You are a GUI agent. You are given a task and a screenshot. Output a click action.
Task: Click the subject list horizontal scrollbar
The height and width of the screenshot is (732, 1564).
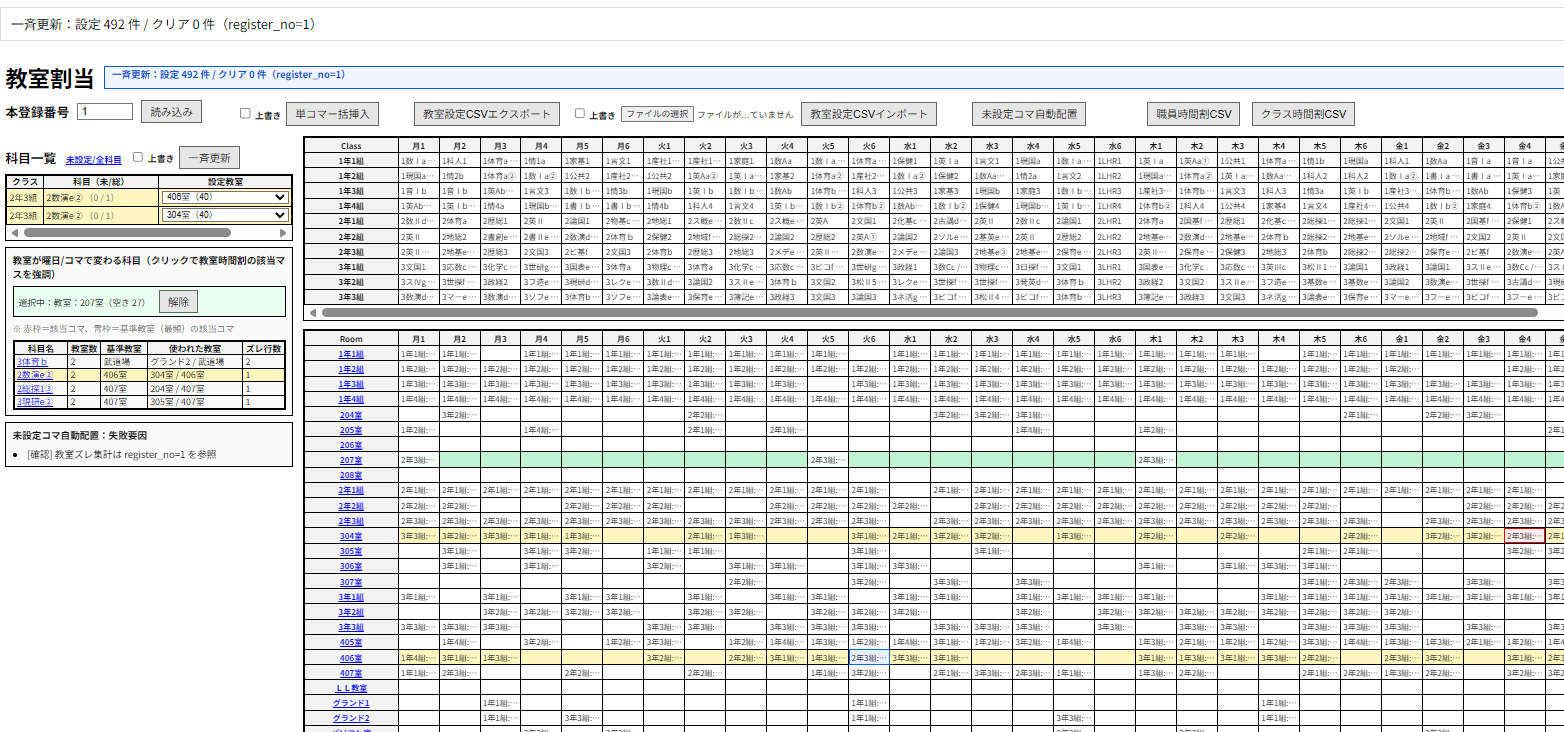(x=120, y=232)
